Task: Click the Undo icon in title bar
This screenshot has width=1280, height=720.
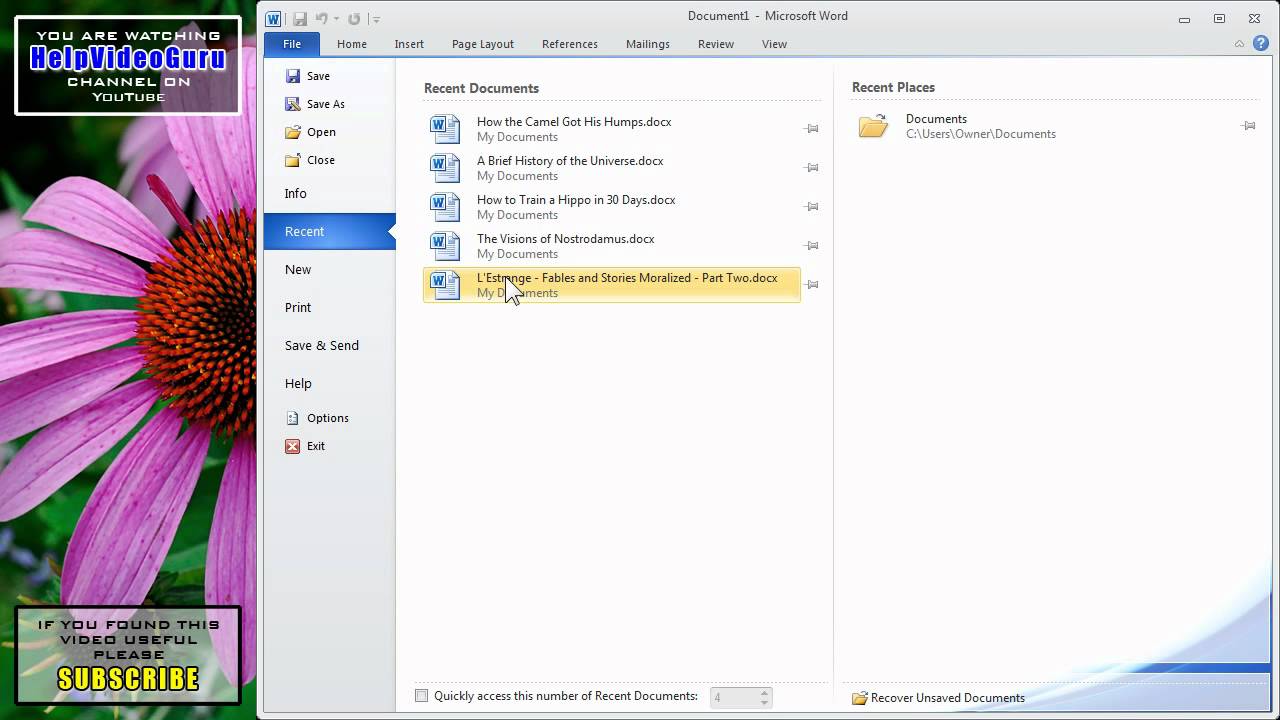Action: coord(322,18)
